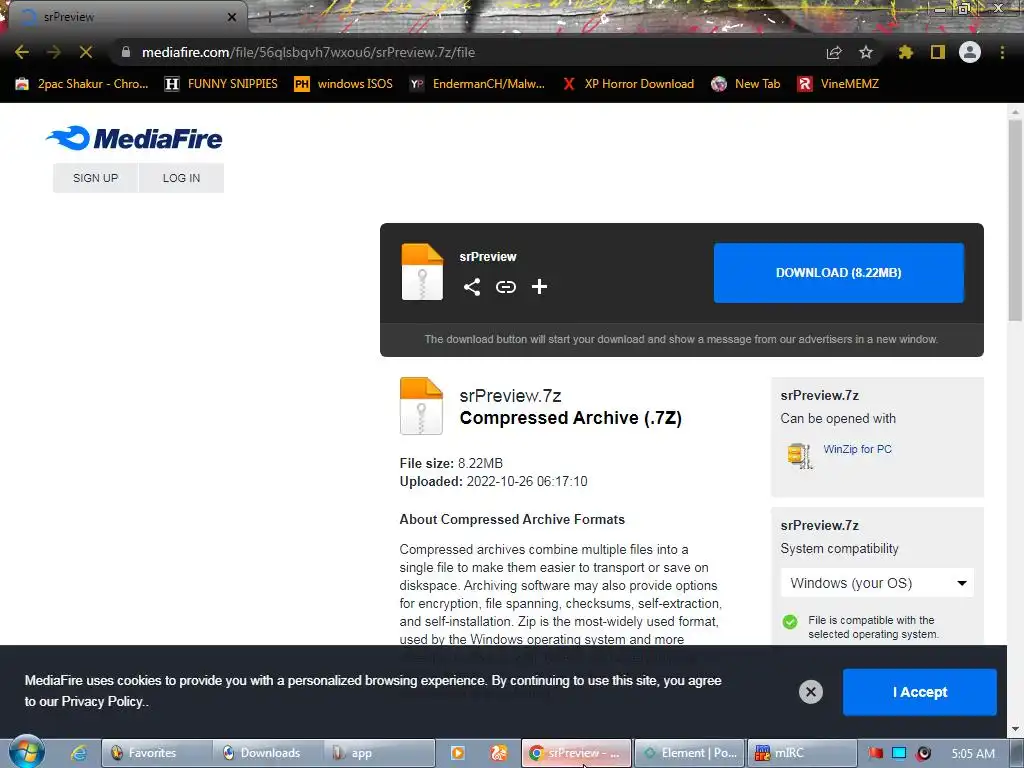This screenshot has height=768, width=1024.
Task: Click 'About Compressed Archive Formats' heading
Action: pos(512,519)
